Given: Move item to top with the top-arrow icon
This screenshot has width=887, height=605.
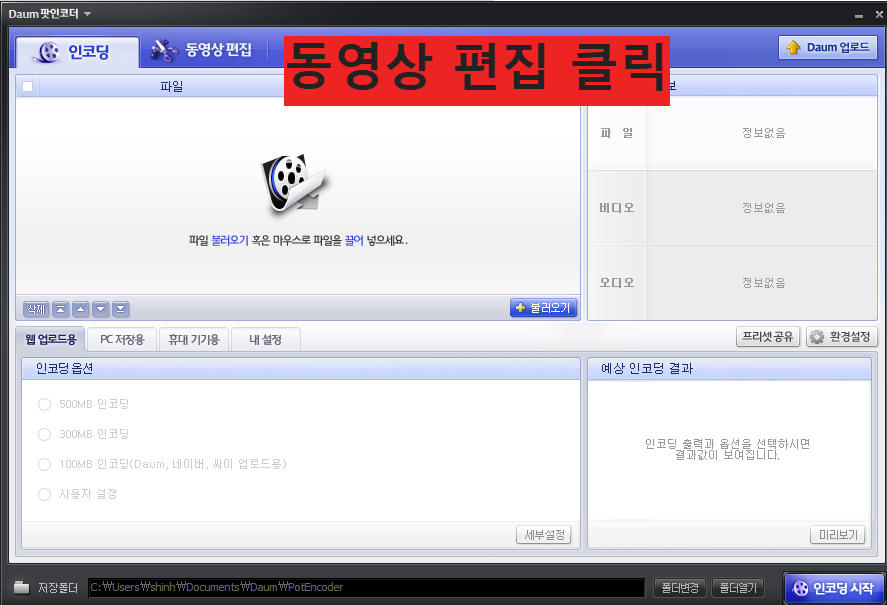Looking at the screenshot, I should tap(61, 309).
